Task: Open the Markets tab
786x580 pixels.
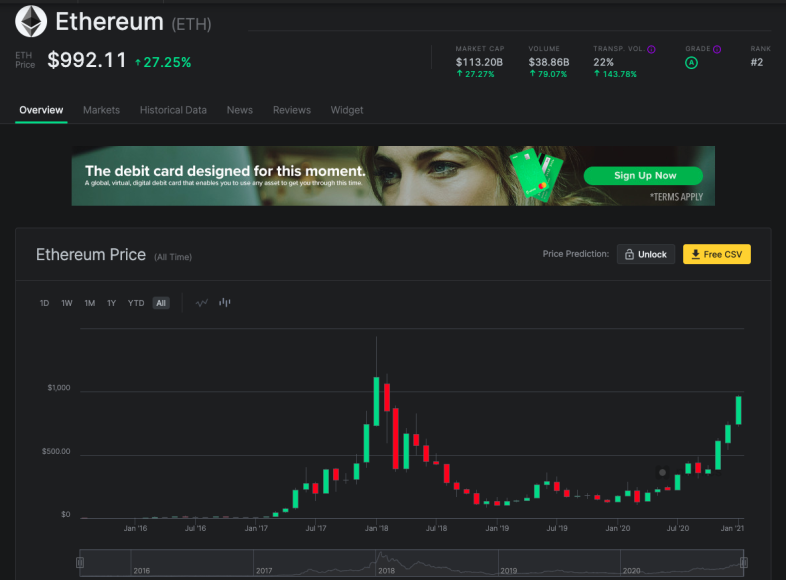Action: (x=101, y=110)
